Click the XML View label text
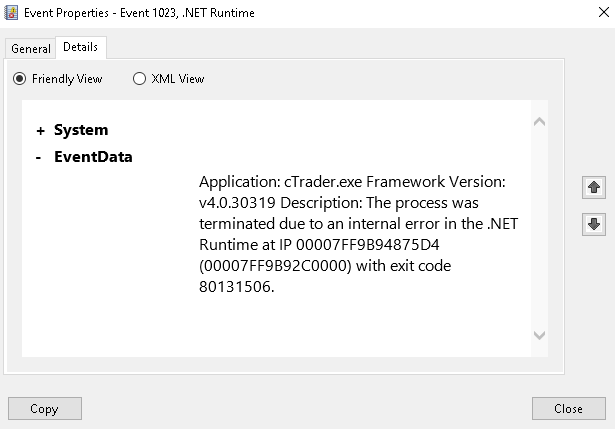Screen dimensions: 615x429 click(x=178, y=79)
